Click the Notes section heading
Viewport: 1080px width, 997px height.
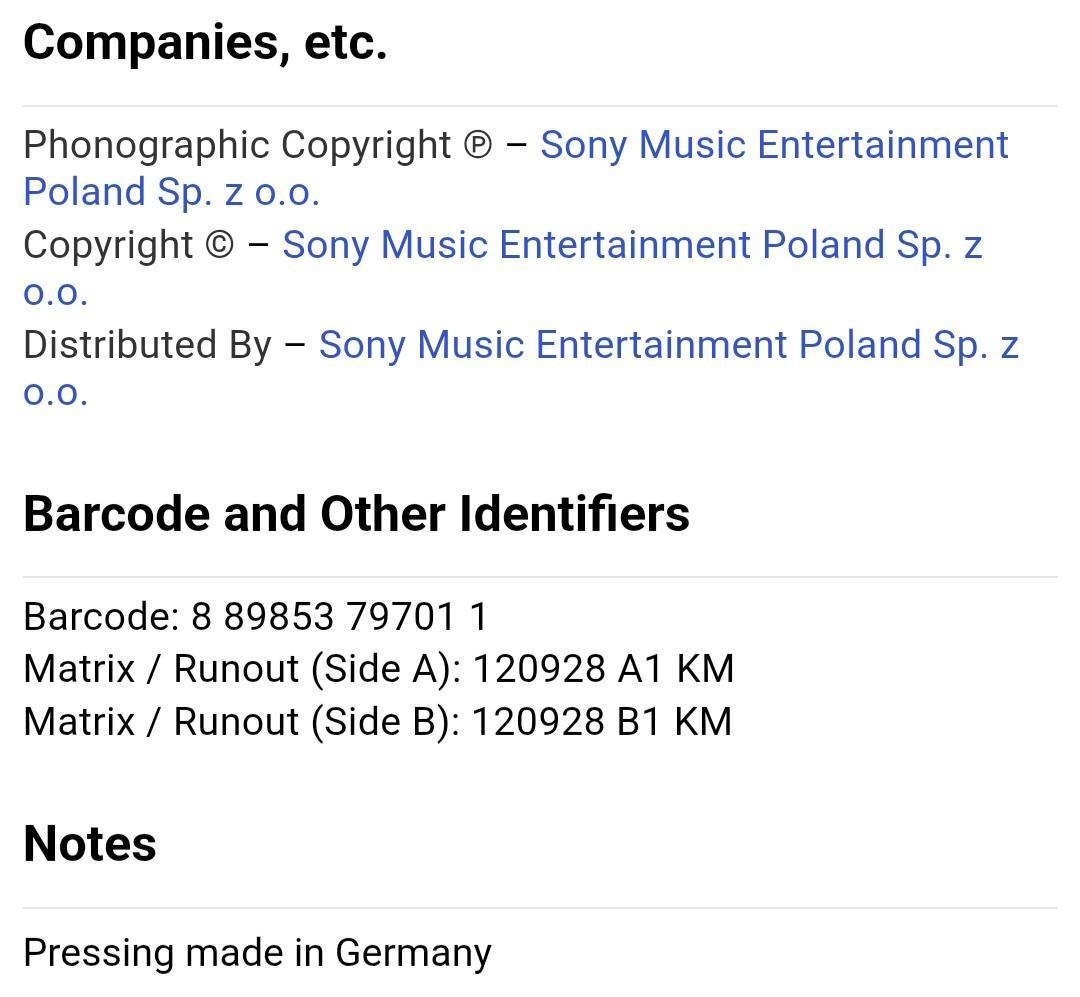[90, 844]
